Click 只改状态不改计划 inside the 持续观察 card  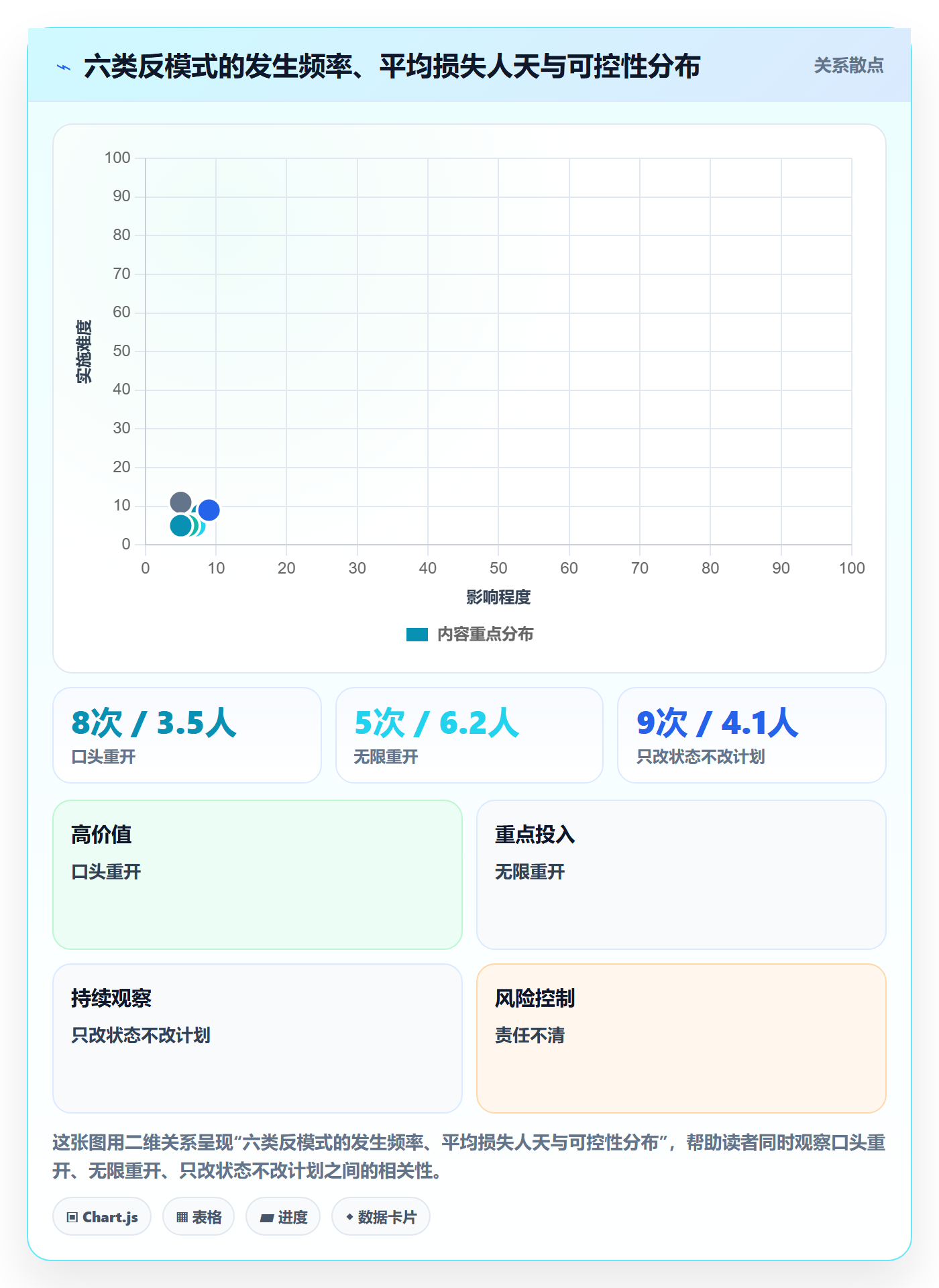141,1035
